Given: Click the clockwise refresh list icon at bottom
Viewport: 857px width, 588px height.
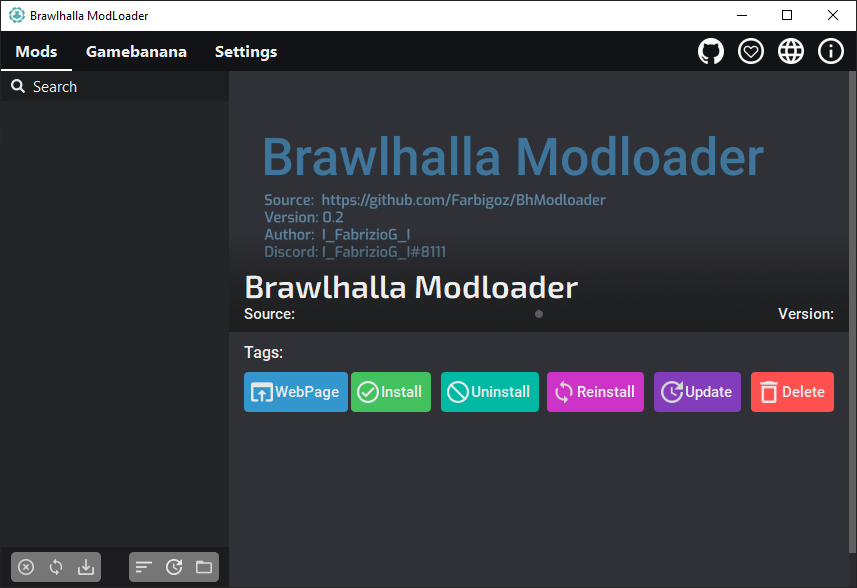Looking at the screenshot, I should (x=174, y=567).
